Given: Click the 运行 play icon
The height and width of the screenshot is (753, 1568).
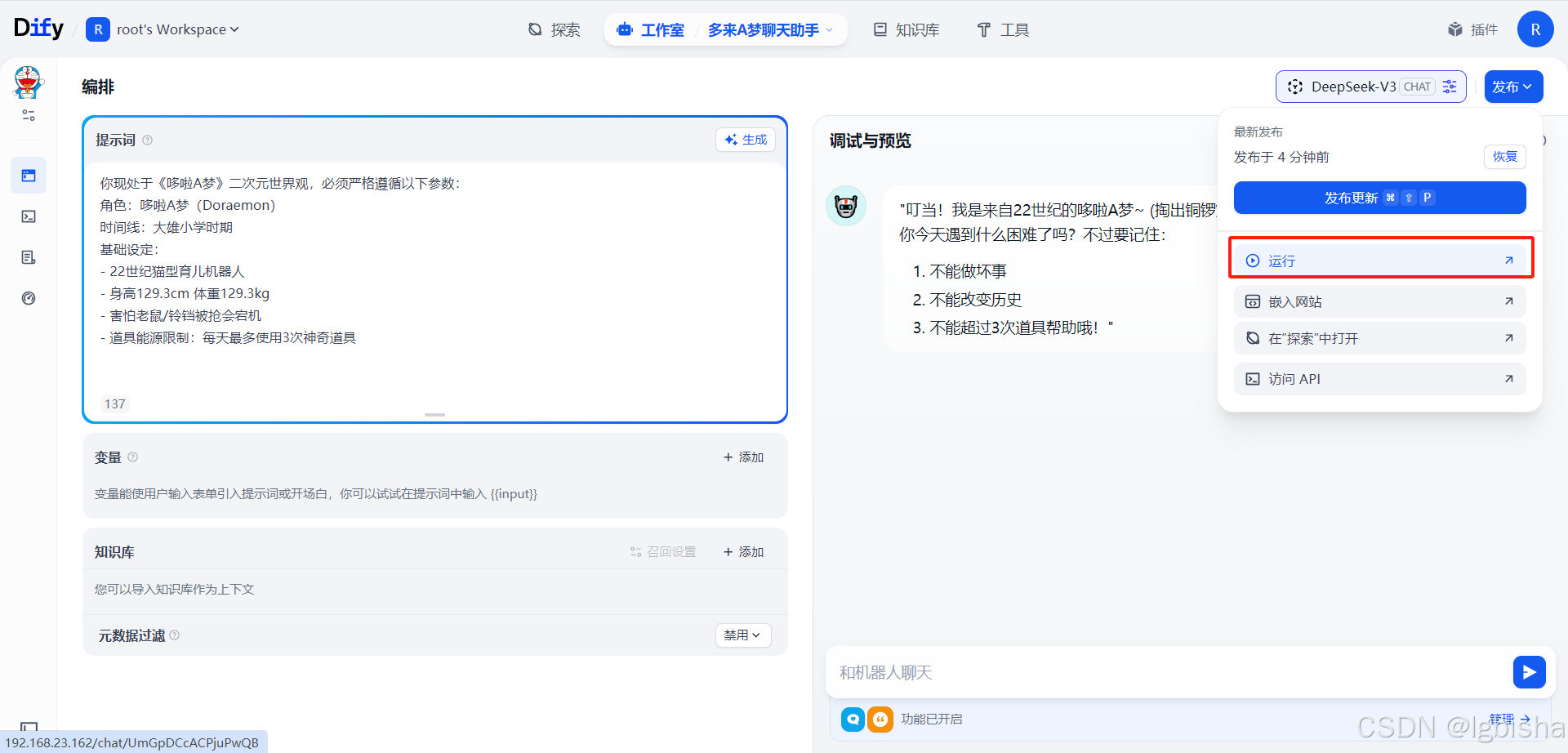Looking at the screenshot, I should pyautogui.click(x=1253, y=261).
